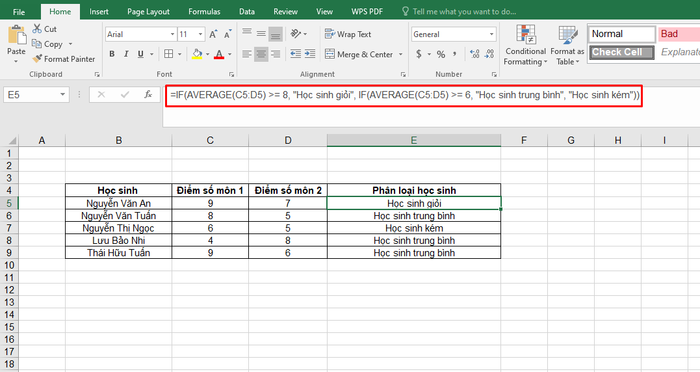Image resolution: width=700 pixels, height=372 pixels.
Task: Open the font size 11 dropdown
Action: (x=200, y=34)
